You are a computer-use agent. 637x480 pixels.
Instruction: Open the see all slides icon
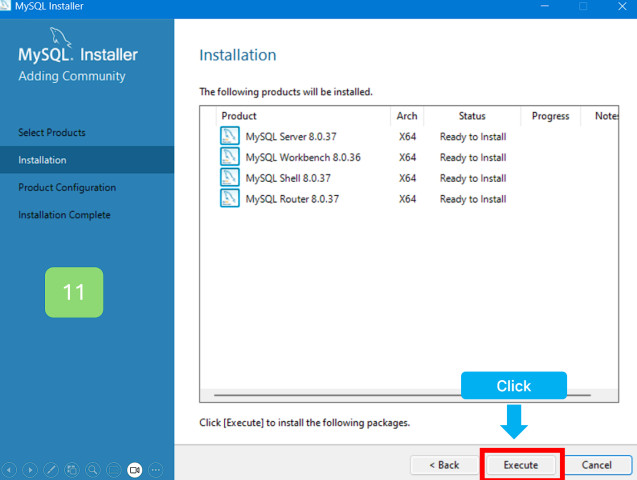click(72, 470)
